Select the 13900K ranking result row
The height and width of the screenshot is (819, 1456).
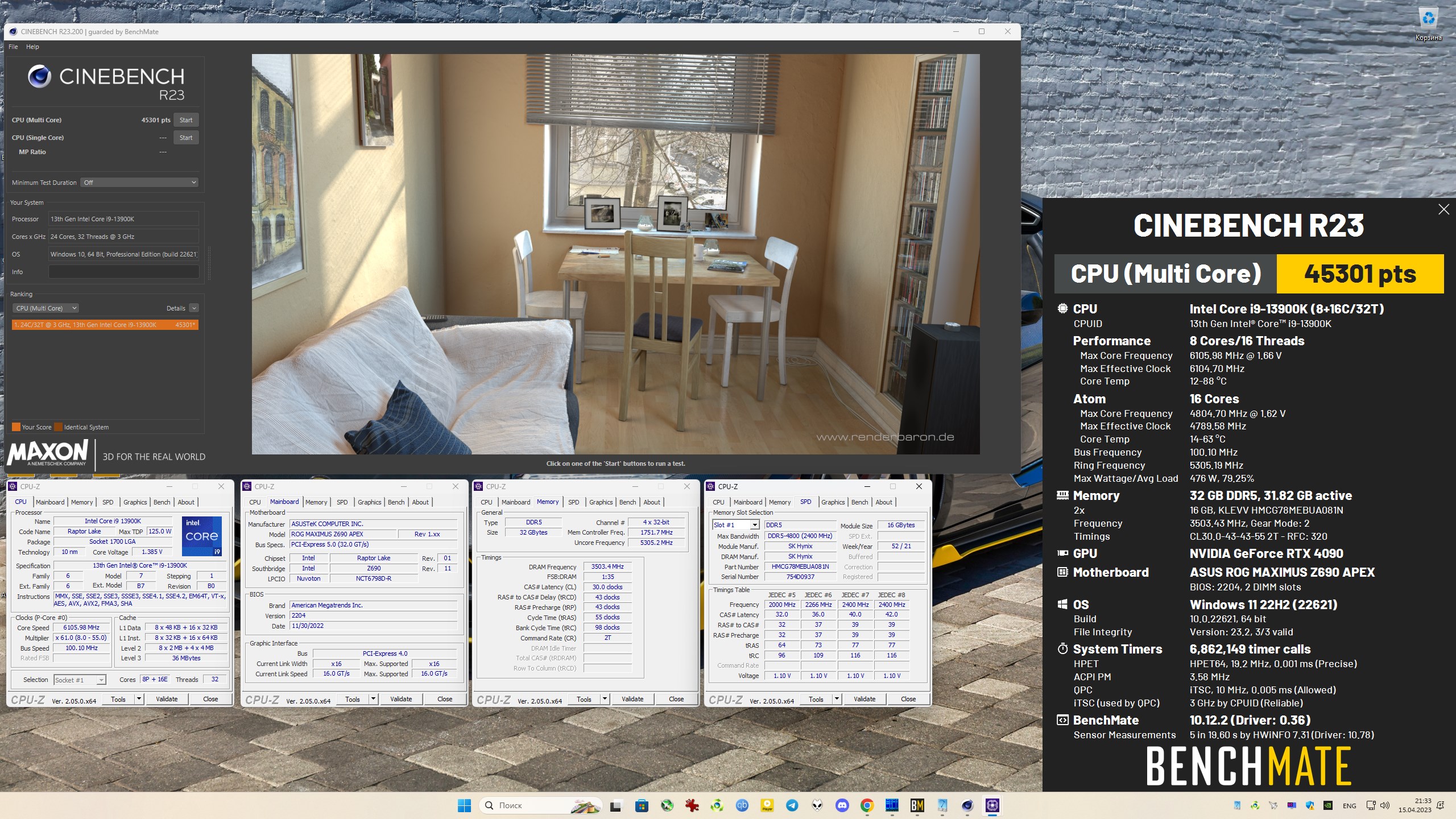pos(105,325)
